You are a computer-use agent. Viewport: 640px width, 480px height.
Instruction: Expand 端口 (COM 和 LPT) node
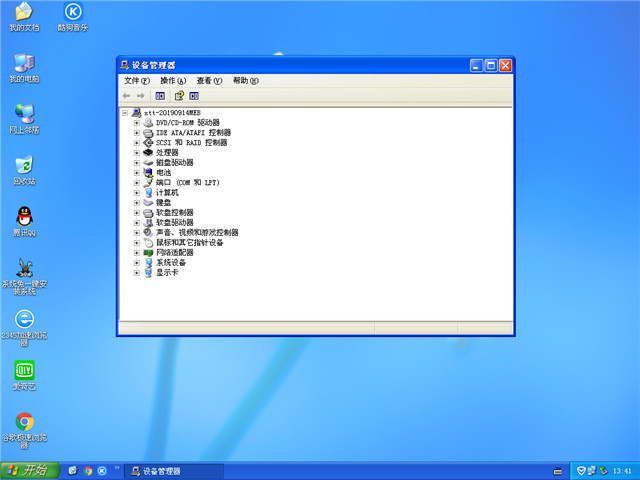(x=137, y=183)
